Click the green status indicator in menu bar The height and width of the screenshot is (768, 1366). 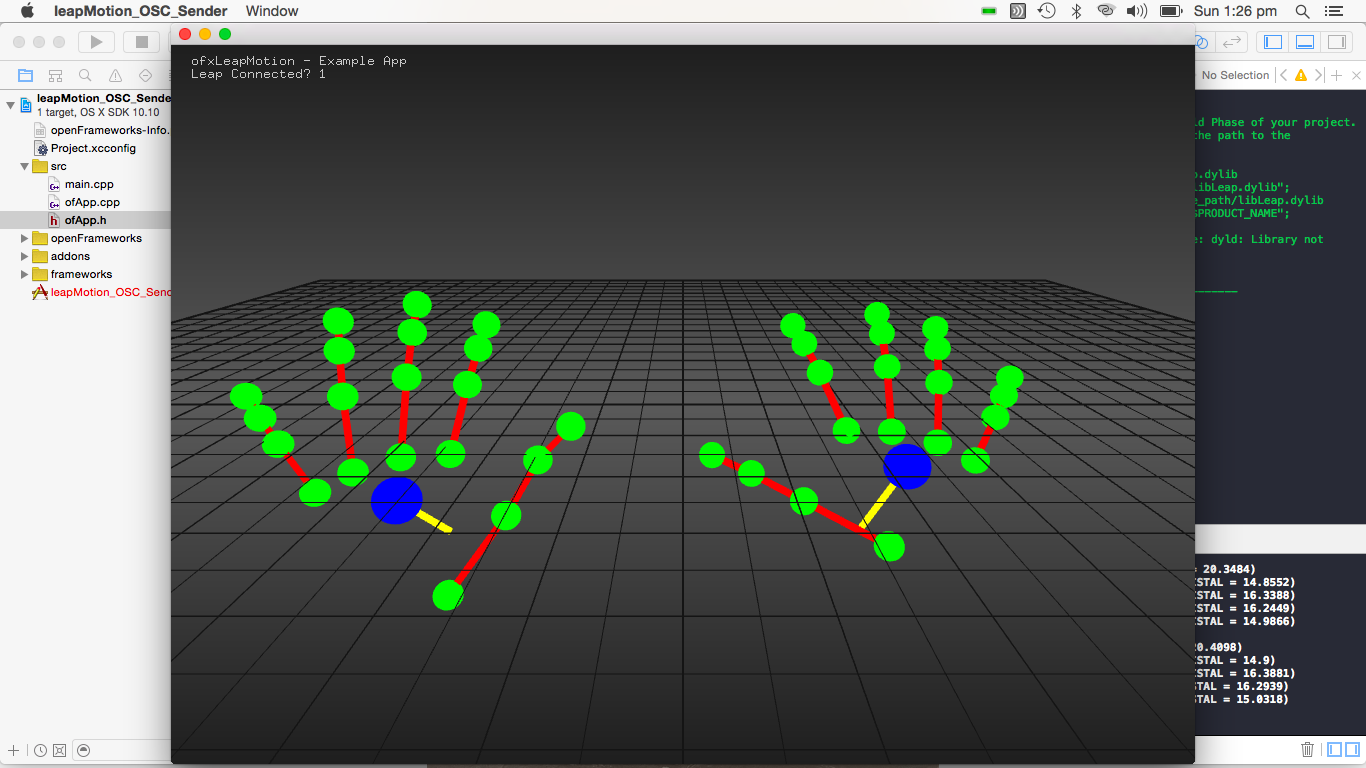point(988,11)
